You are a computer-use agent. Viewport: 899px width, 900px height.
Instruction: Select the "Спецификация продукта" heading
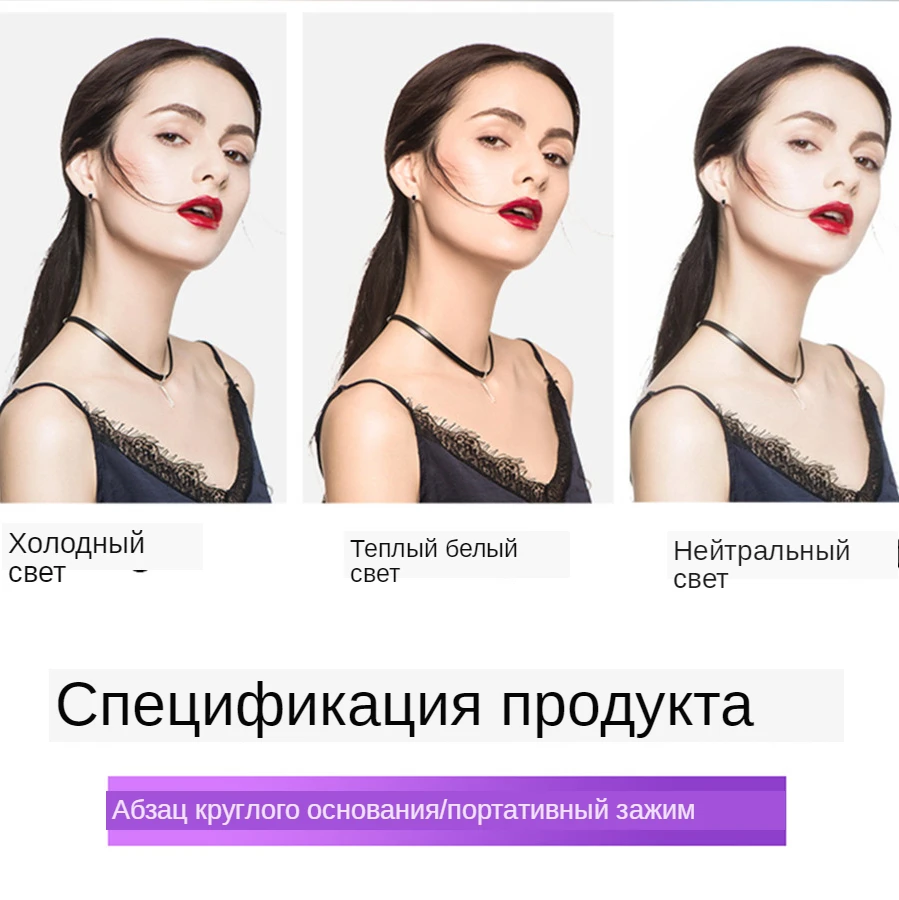tap(405, 705)
